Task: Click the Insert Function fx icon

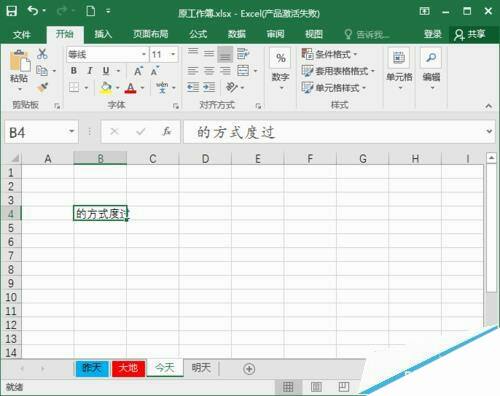Action: (166, 132)
